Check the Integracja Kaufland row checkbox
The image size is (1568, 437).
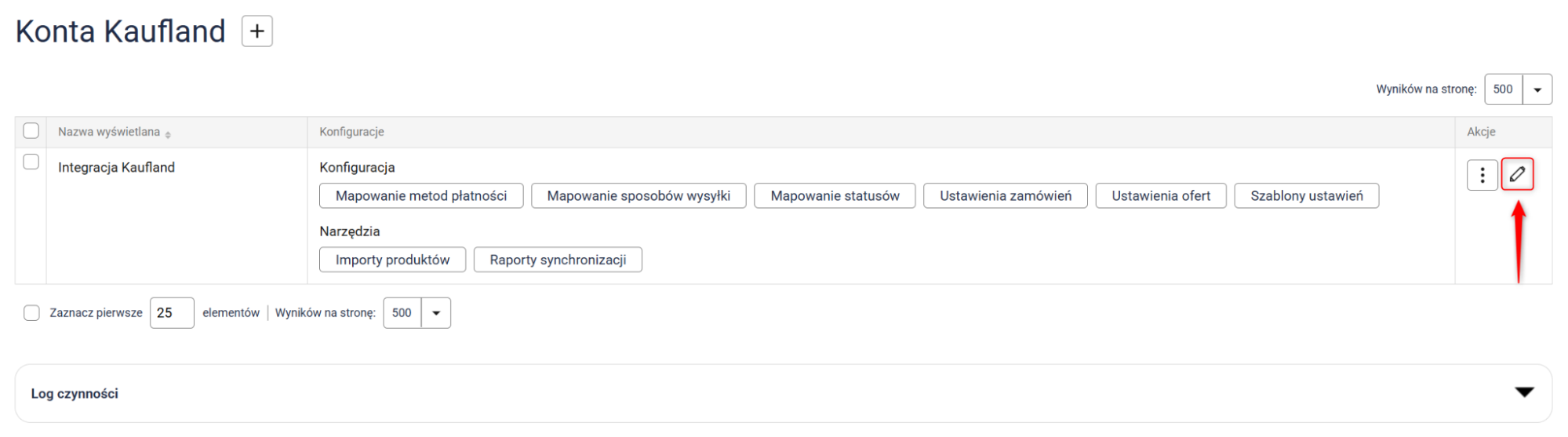tap(31, 162)
